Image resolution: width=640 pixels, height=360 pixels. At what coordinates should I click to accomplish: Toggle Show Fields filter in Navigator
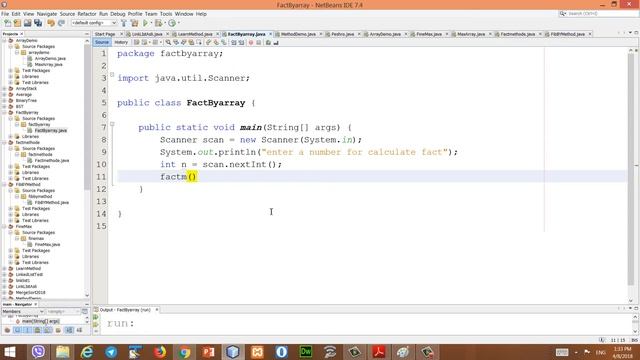coord(18,330)
